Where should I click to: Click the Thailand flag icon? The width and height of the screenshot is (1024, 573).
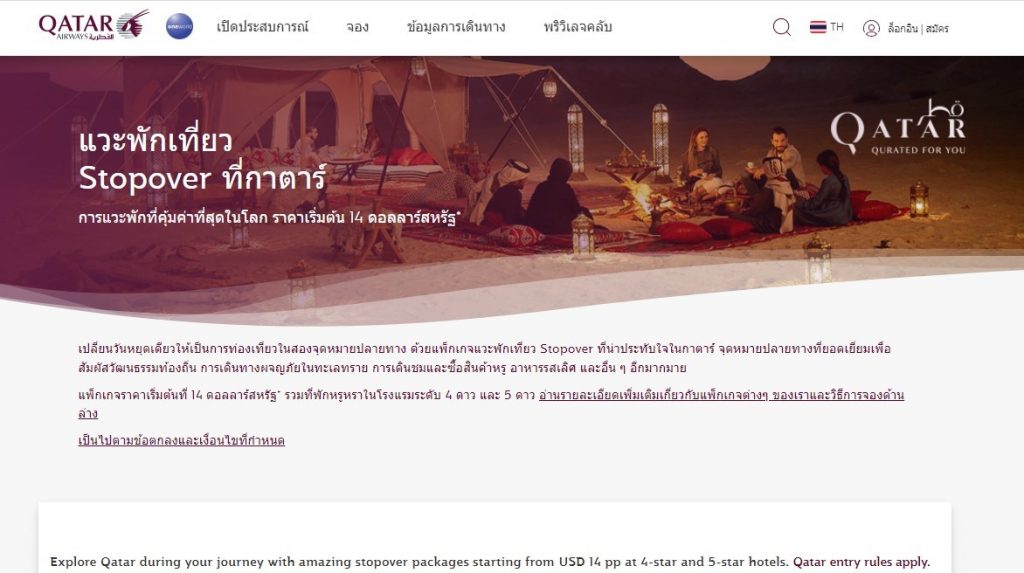[x=818, y=27]
